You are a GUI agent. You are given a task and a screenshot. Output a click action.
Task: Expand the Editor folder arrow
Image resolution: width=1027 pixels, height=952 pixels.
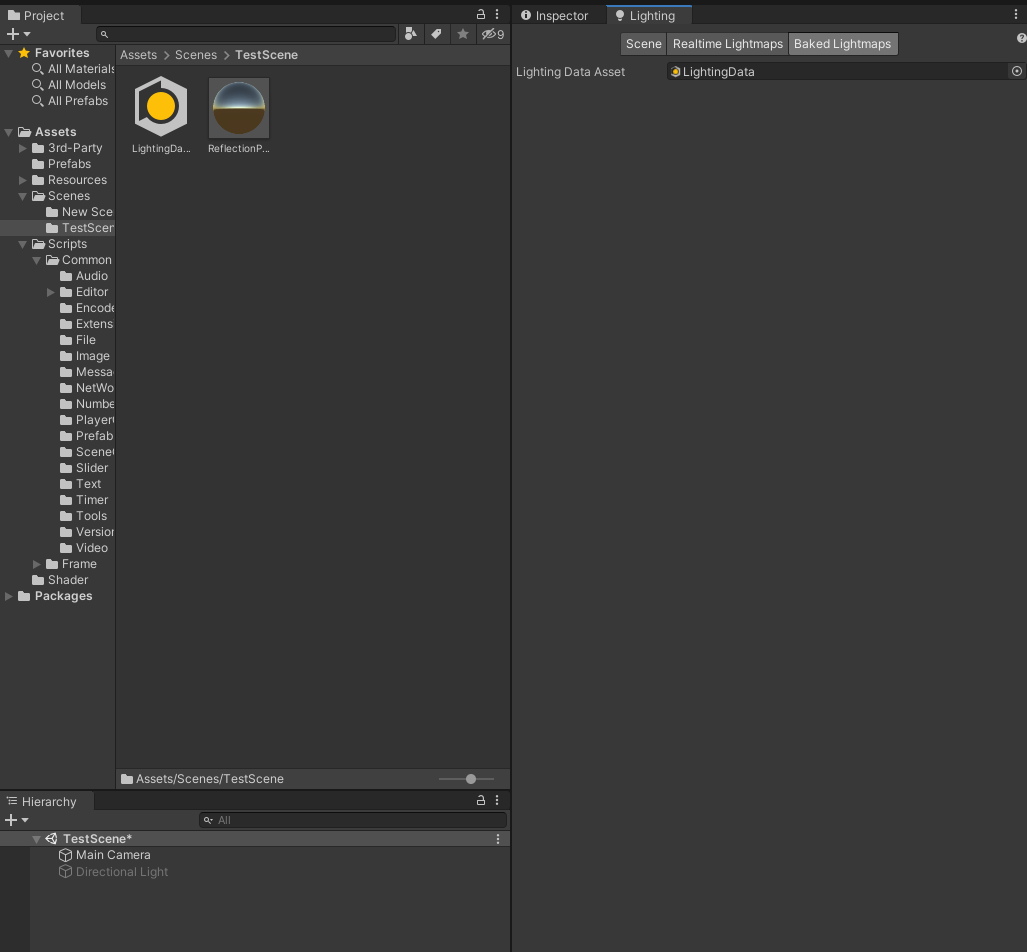click(x=51, y=292)
